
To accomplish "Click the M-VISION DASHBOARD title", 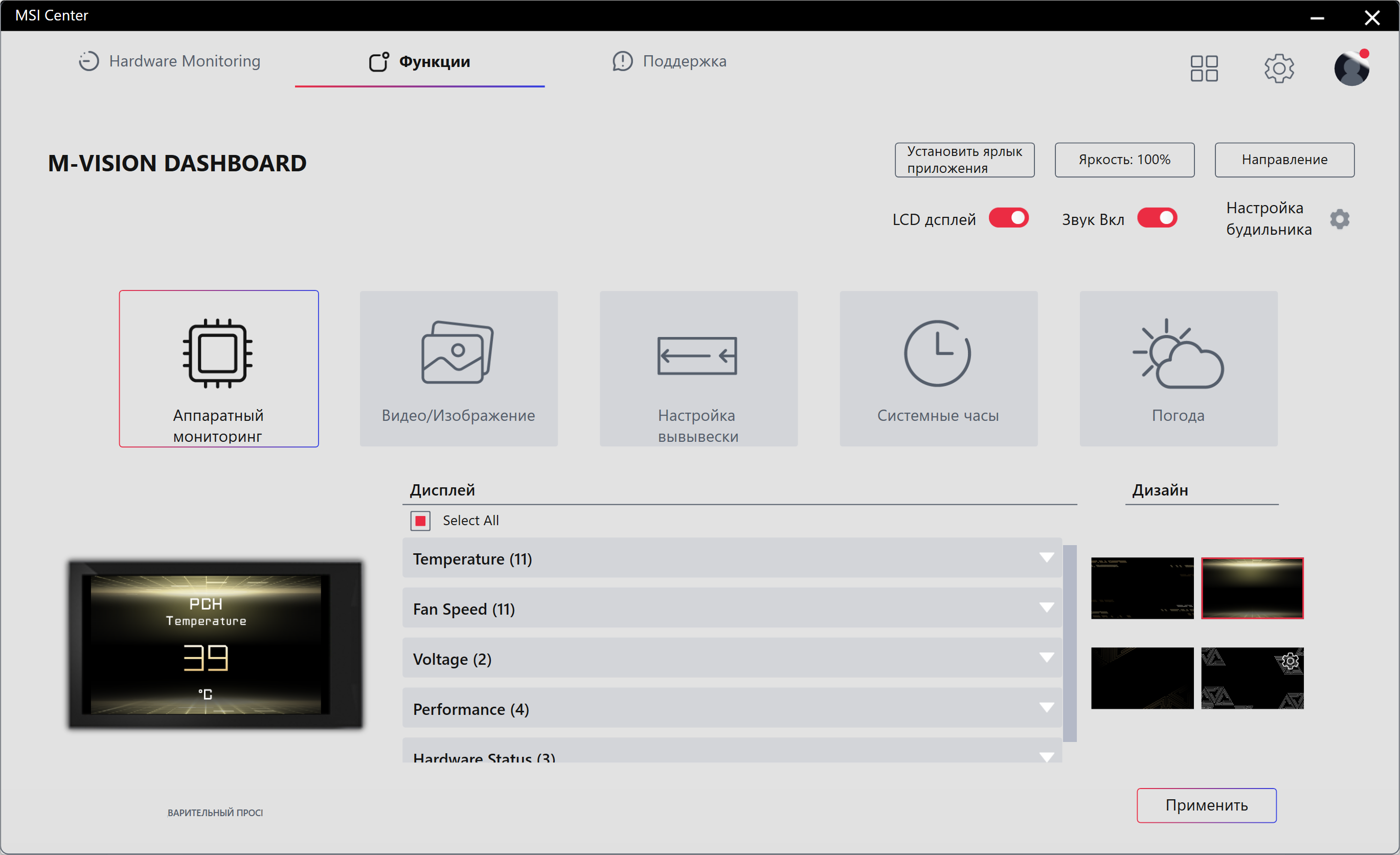I will (x=177, y=163).
